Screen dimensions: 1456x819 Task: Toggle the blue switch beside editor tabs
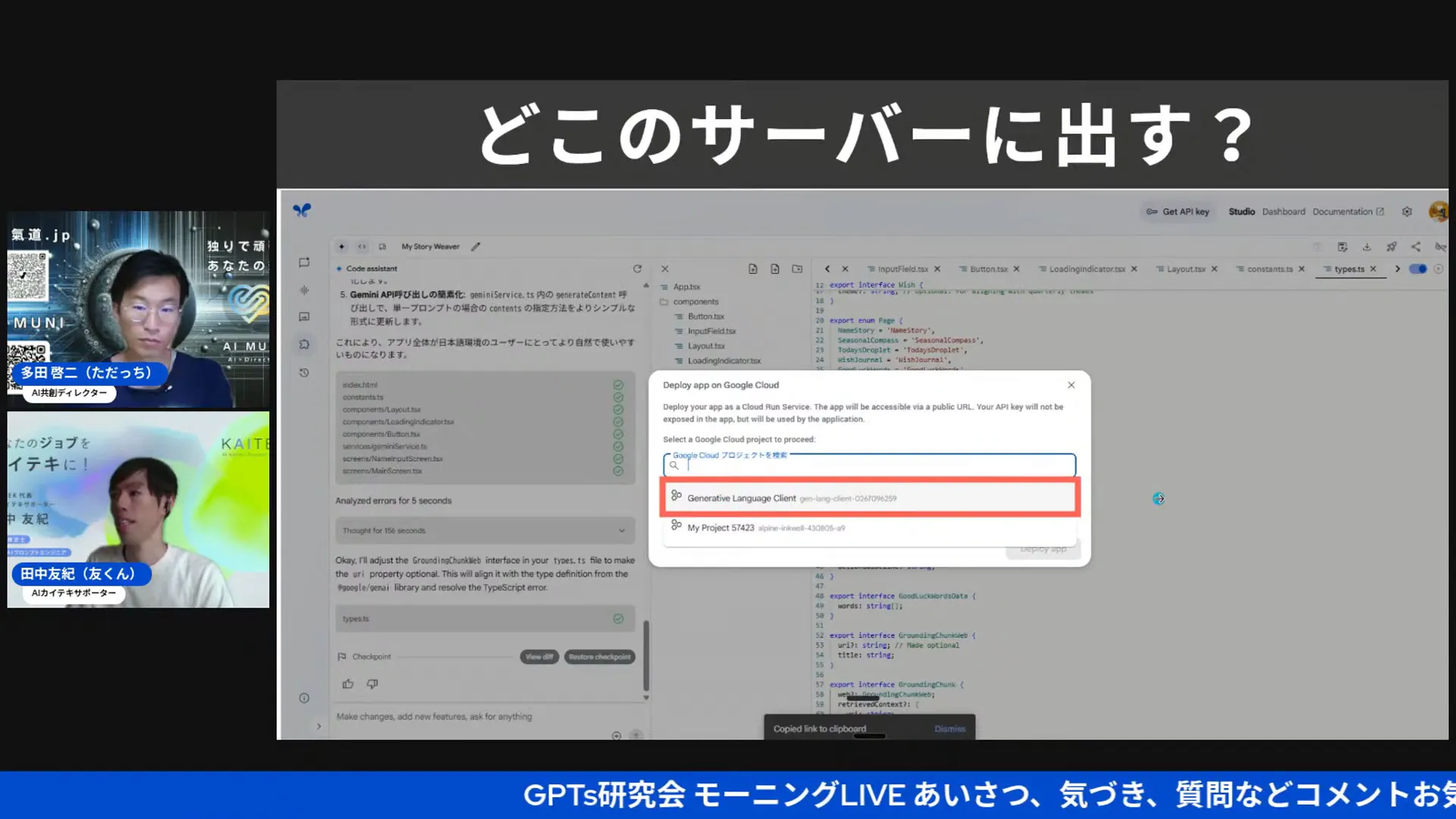[x=1417, y=269]
